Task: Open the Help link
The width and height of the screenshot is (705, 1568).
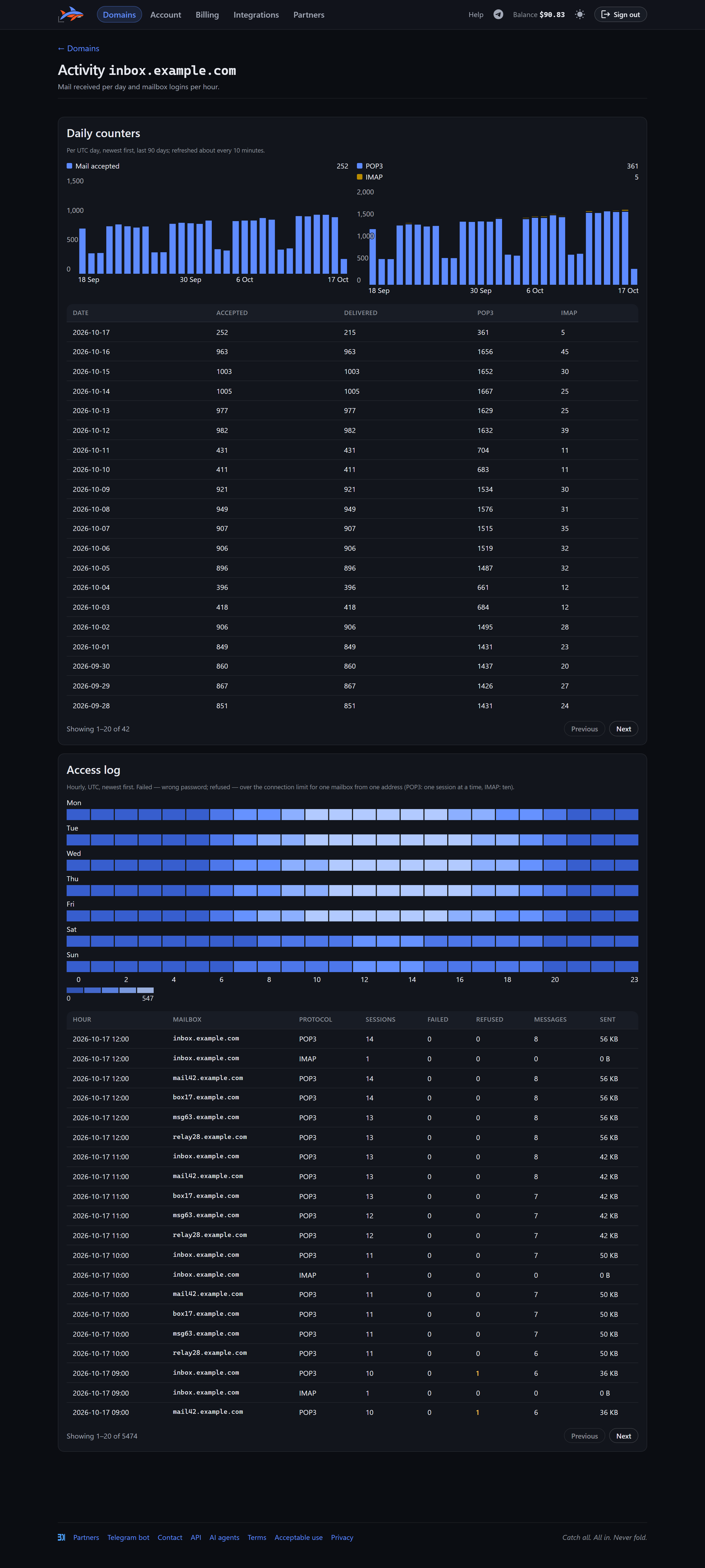Action: point(476,15)
